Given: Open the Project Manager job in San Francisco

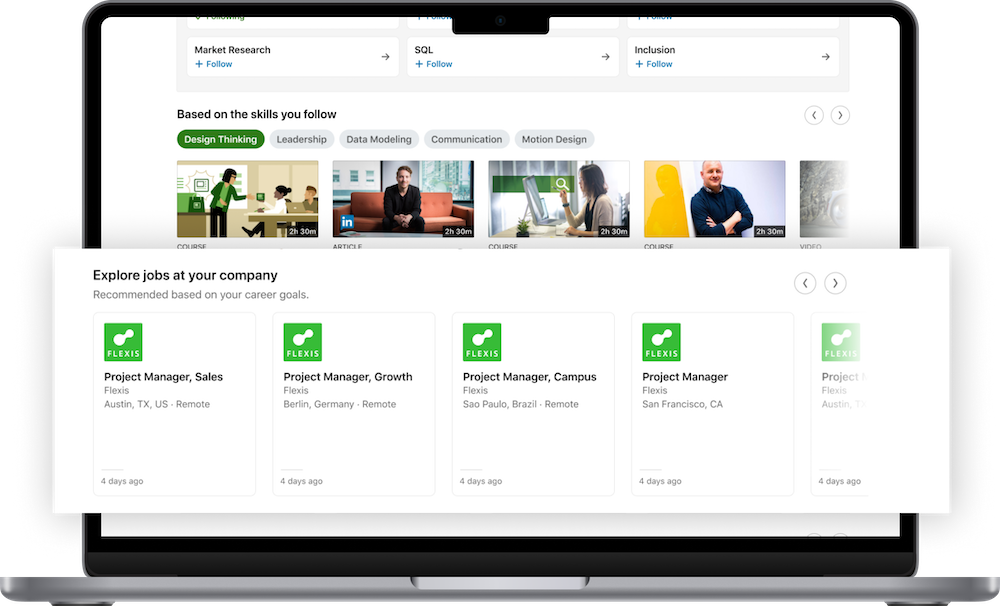Looking at the screenshot, I should click(x=685, y=377).
